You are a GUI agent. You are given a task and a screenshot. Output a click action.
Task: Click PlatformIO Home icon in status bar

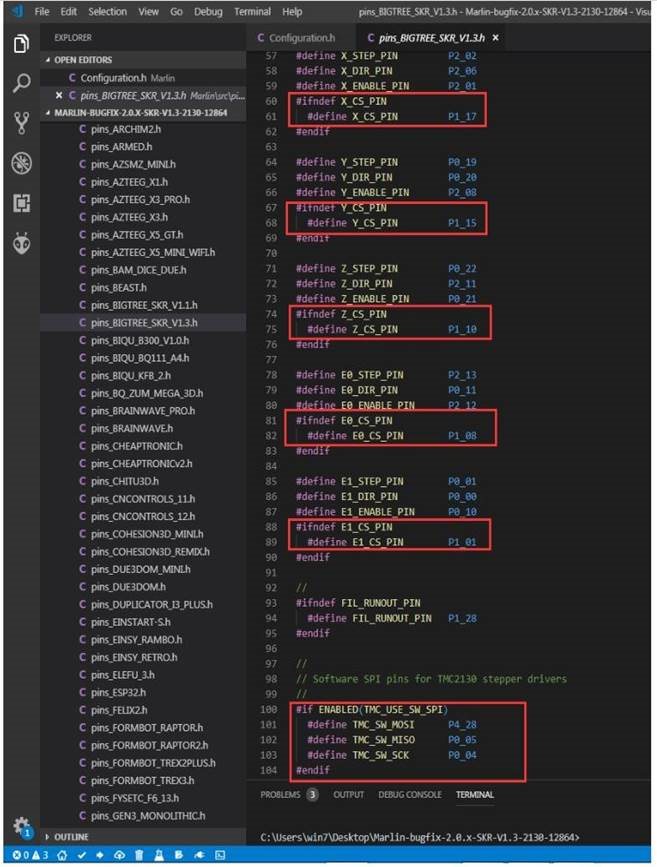coord(62,856)
